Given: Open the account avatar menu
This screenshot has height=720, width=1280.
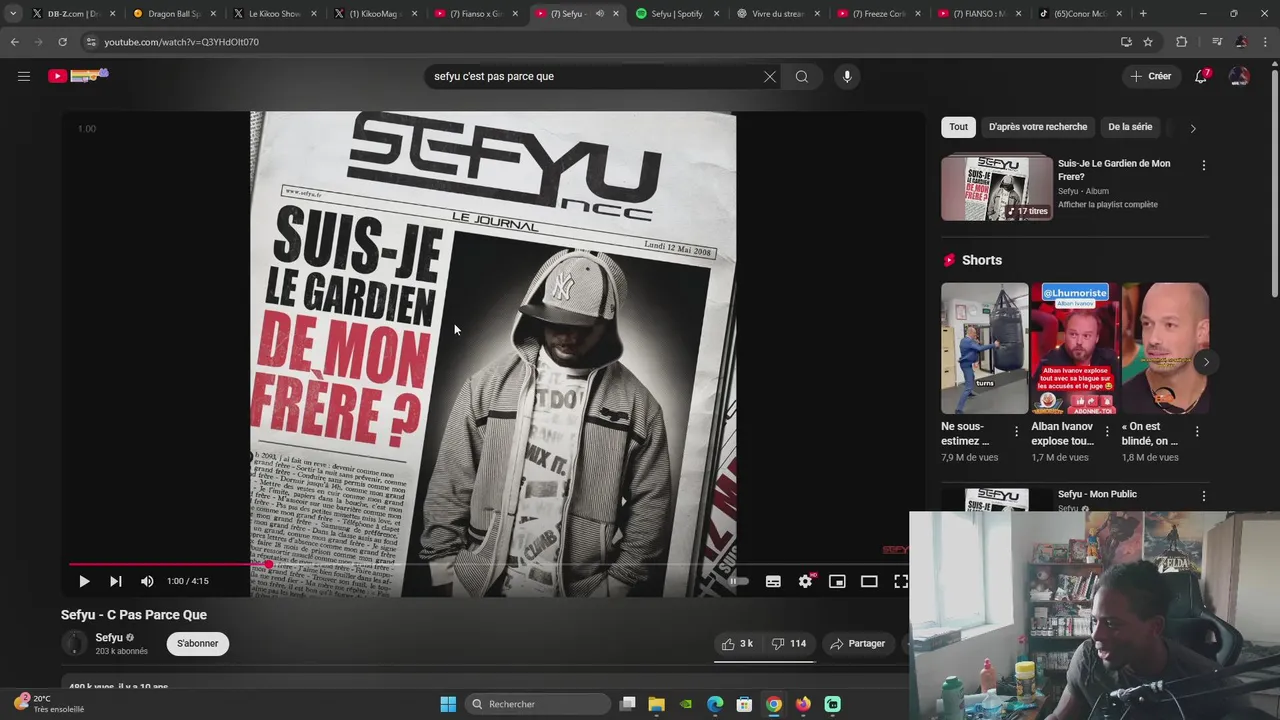Looking at the screenshot, I should [x=1239, y=76].
